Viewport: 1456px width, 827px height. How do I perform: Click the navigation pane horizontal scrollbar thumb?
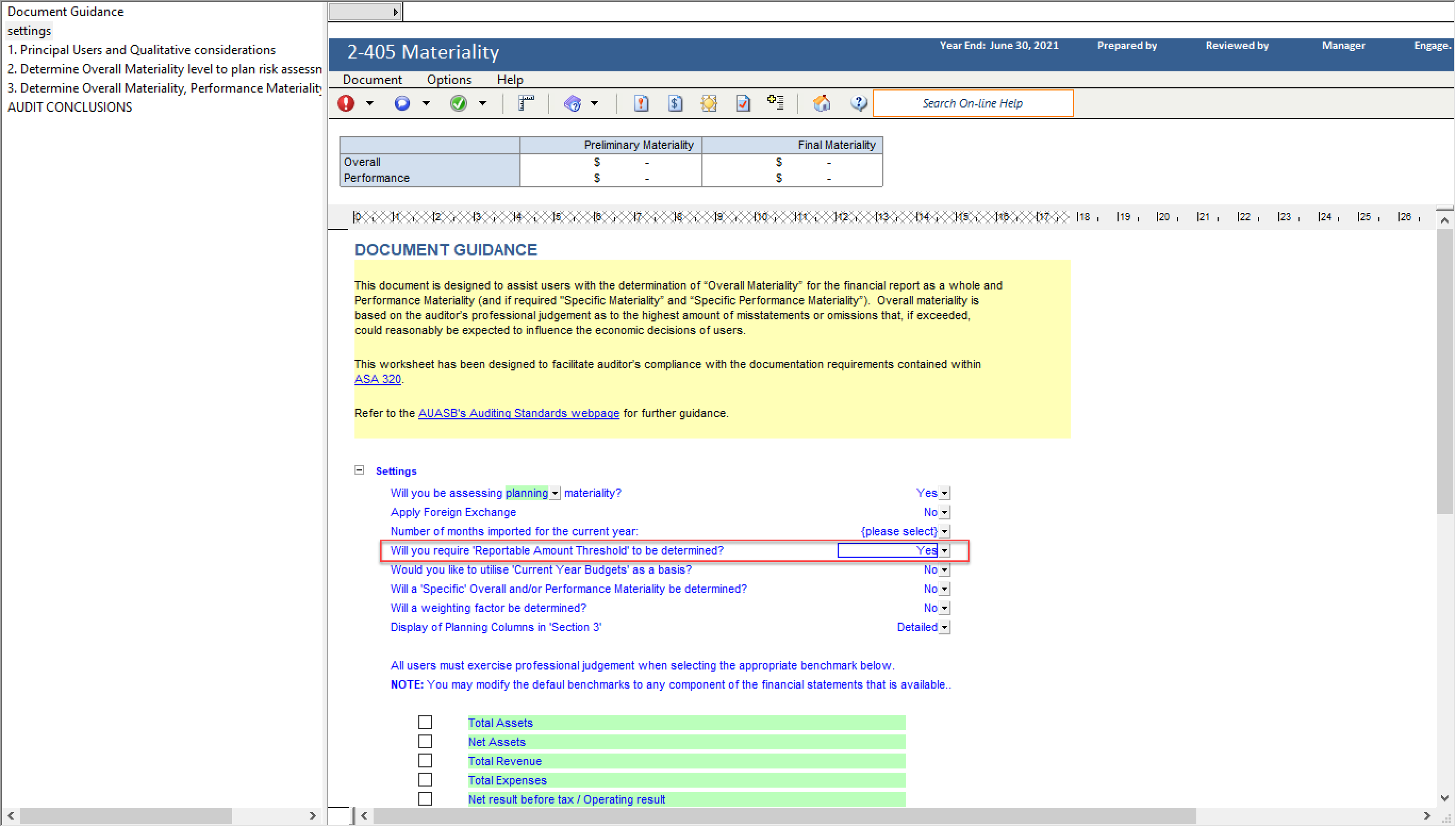coord(126,816)
